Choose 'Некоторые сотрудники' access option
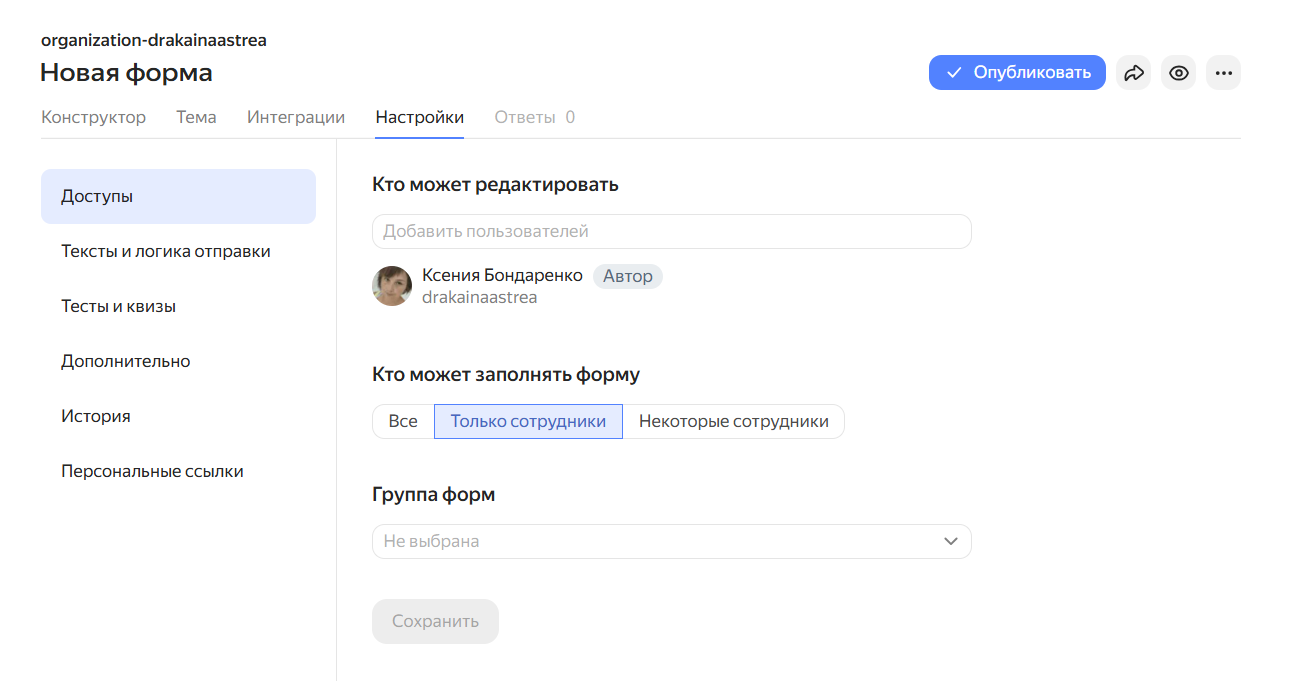 (x=733, y=422)
